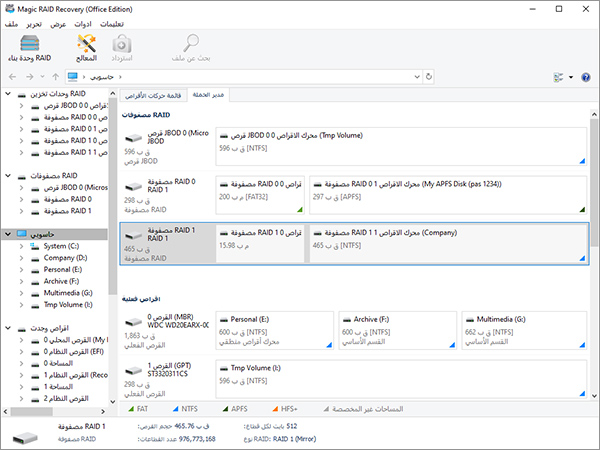The height and width of the screenshot is (450, 600).
Task: Expand the Personal (E:) tree node
Action: 21,270
